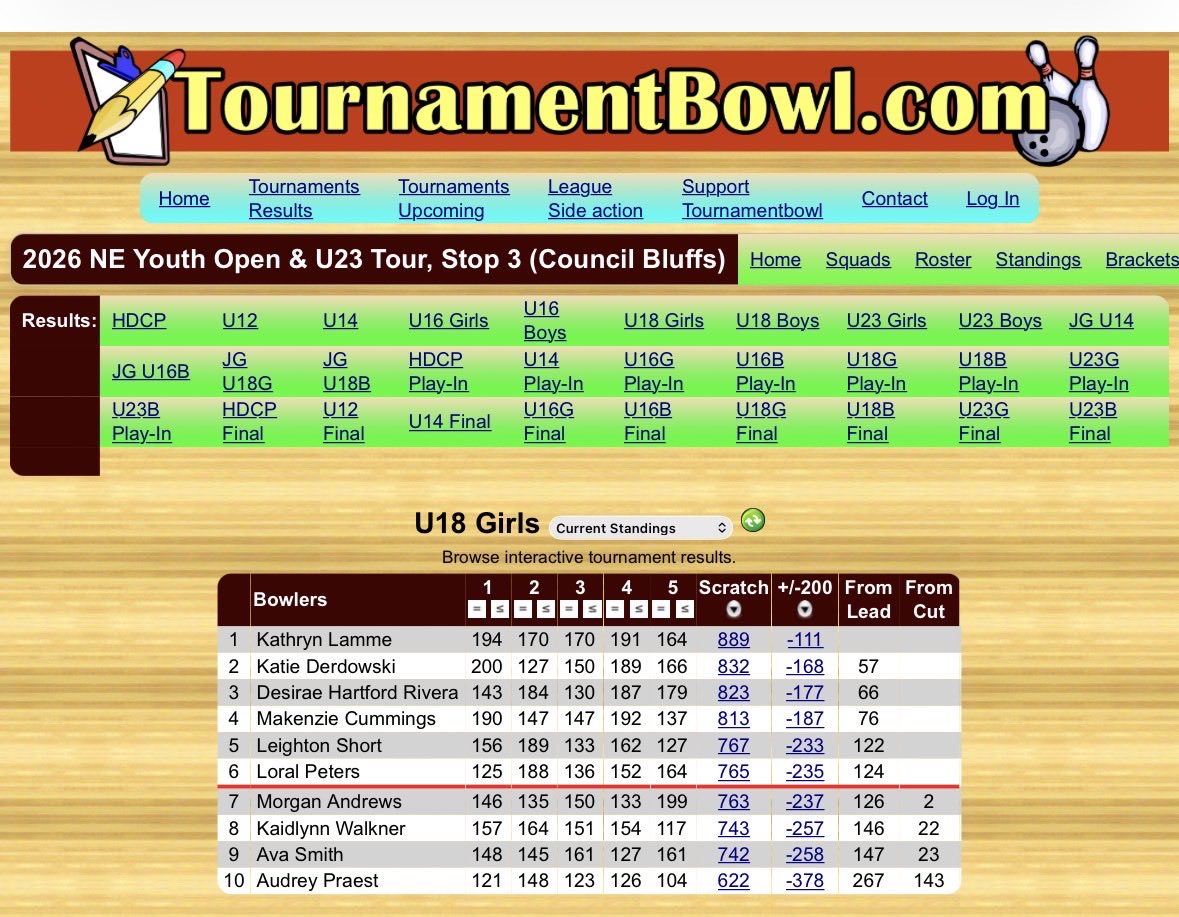Click the green refresh icon beside Current Standings

pyautogui.click(x=753, y=520)
